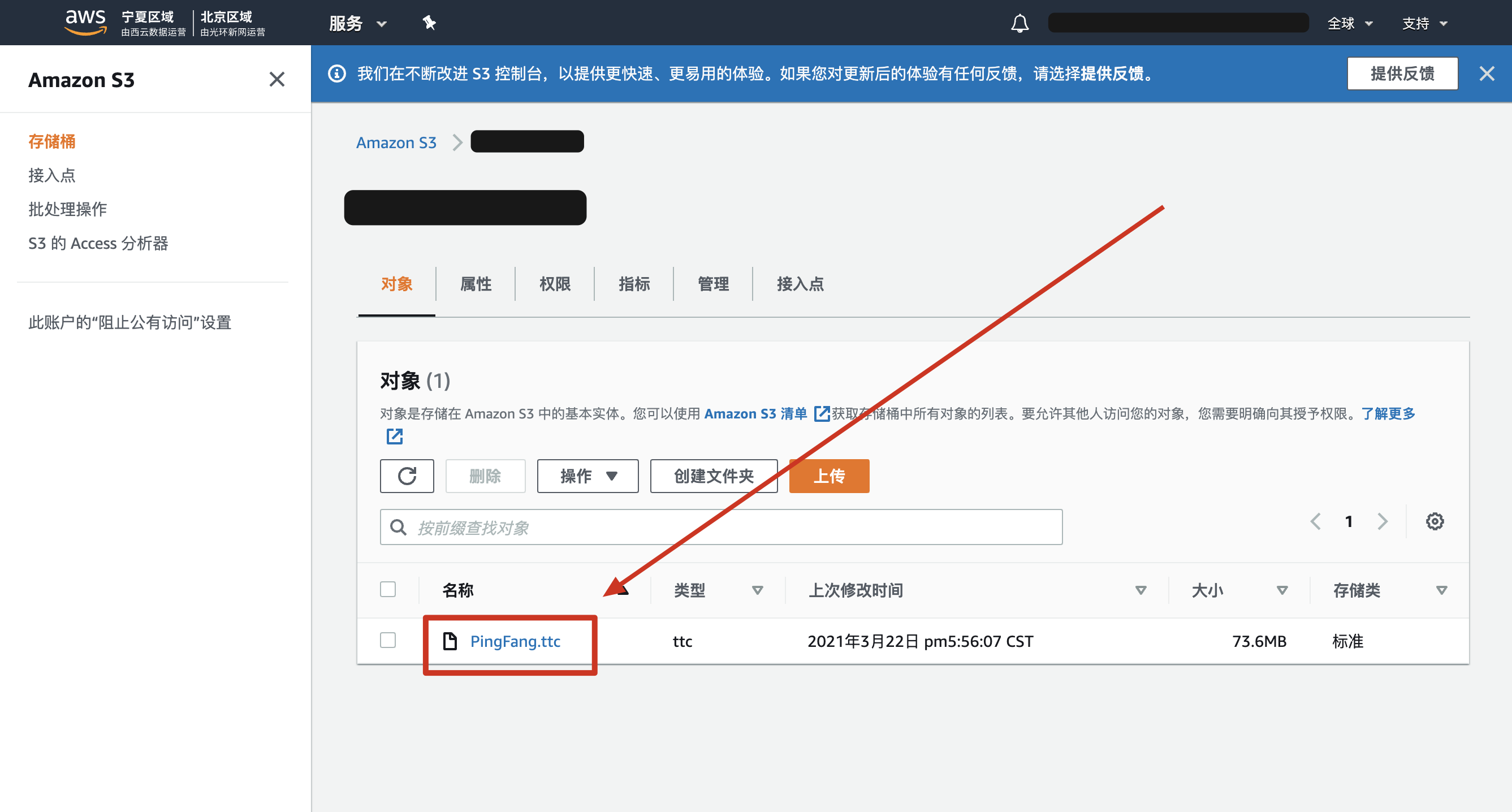
Task: Expand the 服务 services dropdown
Action: click(357, 24)
